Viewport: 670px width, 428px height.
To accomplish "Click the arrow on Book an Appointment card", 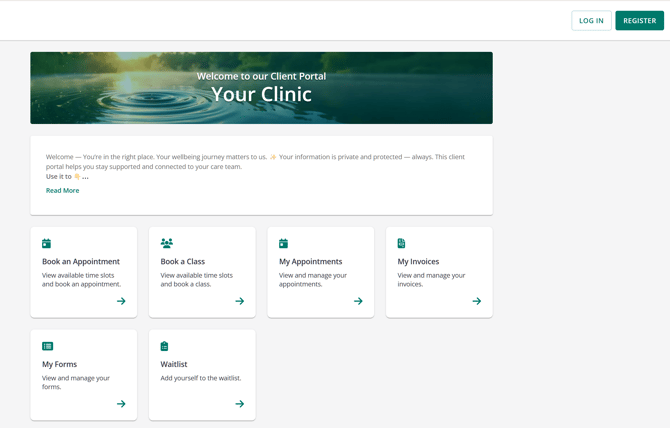I will tap(121, 301).
